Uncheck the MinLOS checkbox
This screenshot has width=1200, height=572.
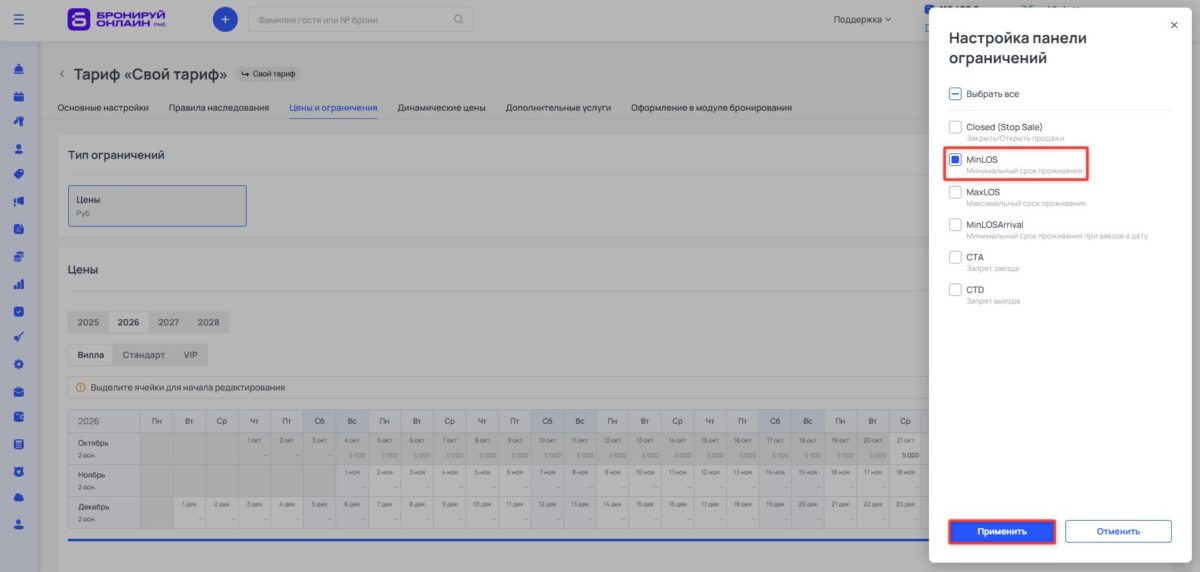click(955, 159)
